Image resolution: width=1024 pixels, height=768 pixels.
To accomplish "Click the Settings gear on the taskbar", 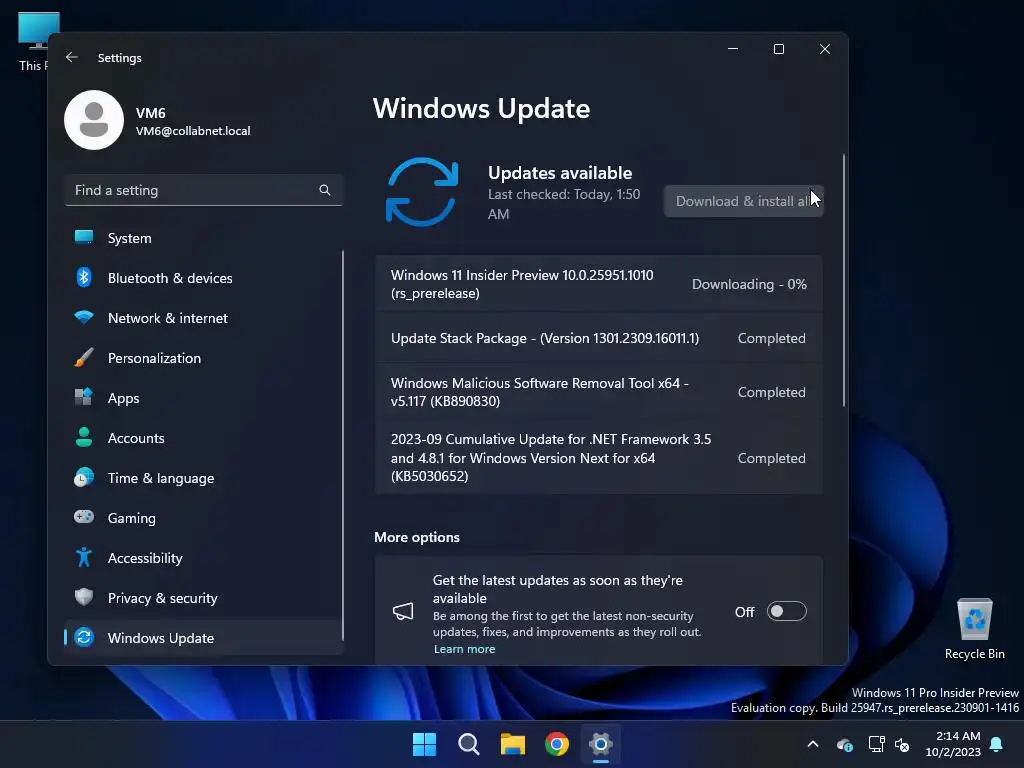I will [x=601, y=744].
